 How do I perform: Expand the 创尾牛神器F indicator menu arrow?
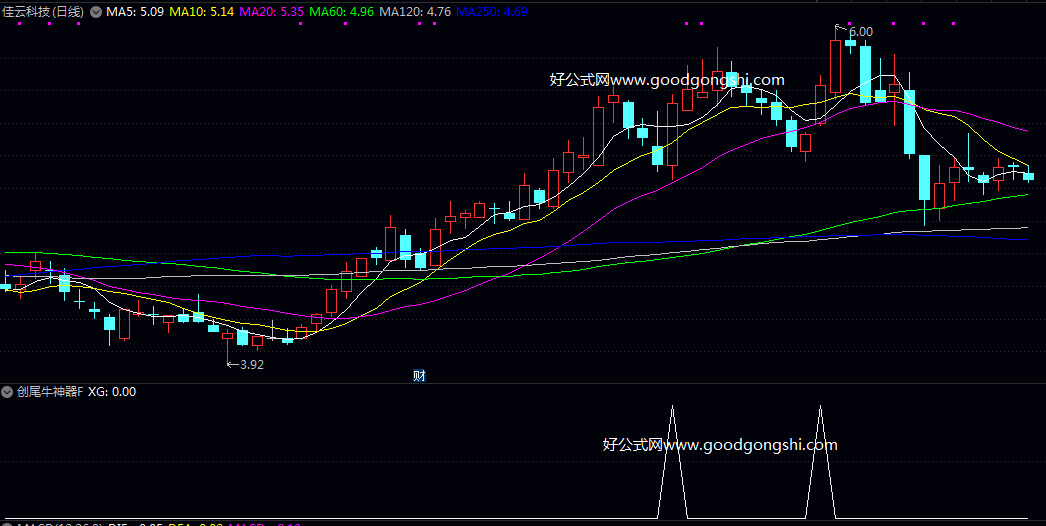tap(8, 392)
